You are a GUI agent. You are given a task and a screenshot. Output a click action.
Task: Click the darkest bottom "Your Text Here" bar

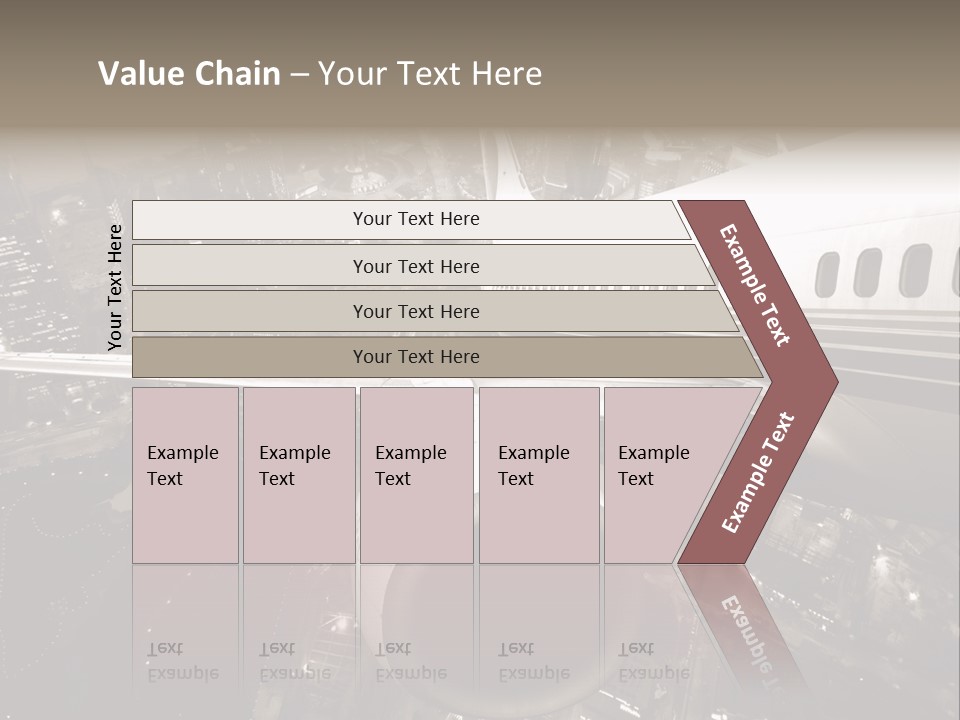[447, 357]
